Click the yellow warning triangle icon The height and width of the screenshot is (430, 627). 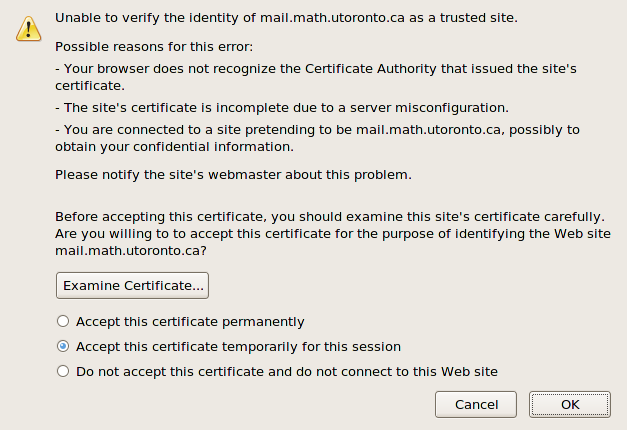[x=28, y=28]
